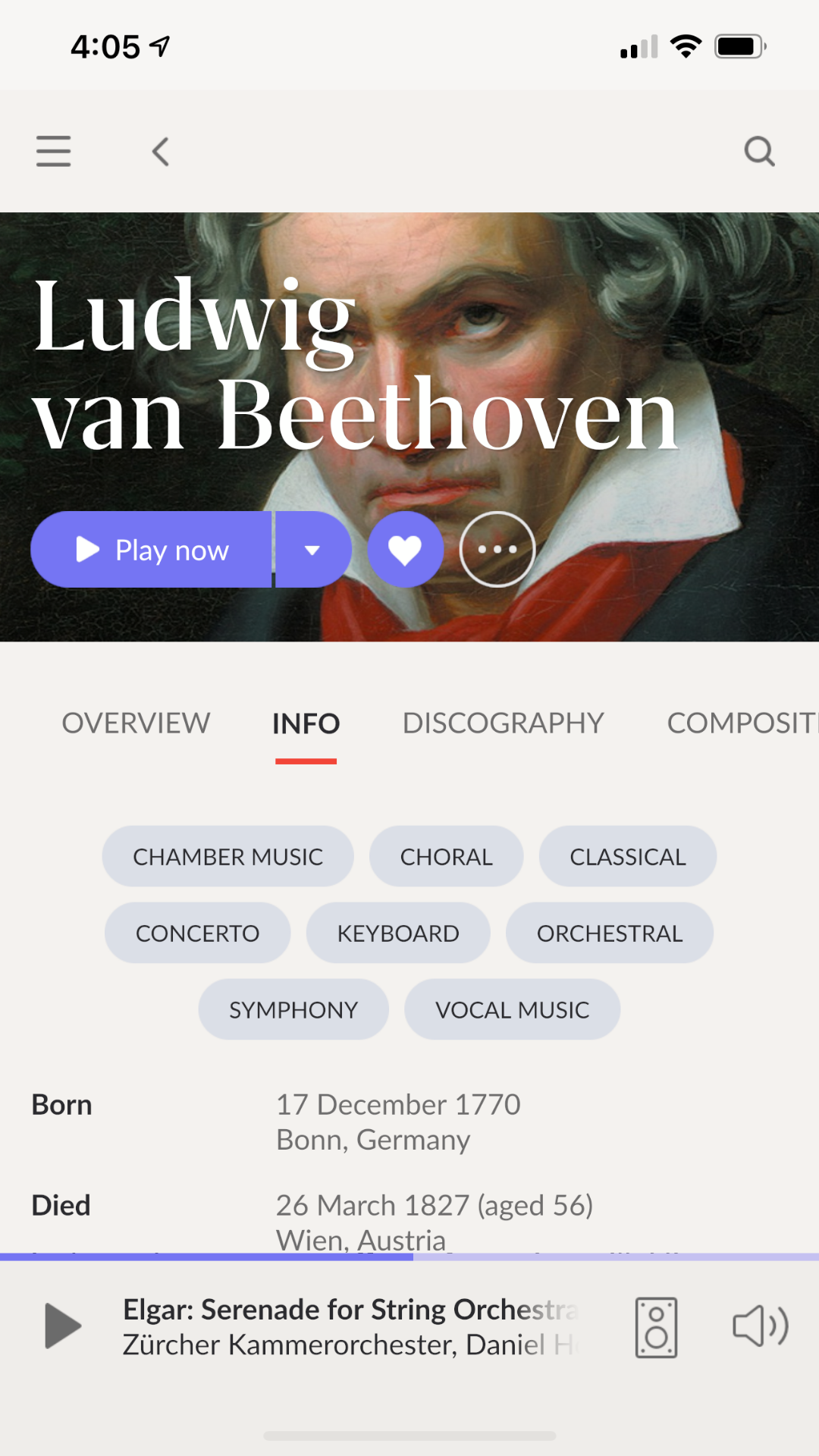Open search with the magnifier icon
The image size is (819, 1456).
click(759, 151)
